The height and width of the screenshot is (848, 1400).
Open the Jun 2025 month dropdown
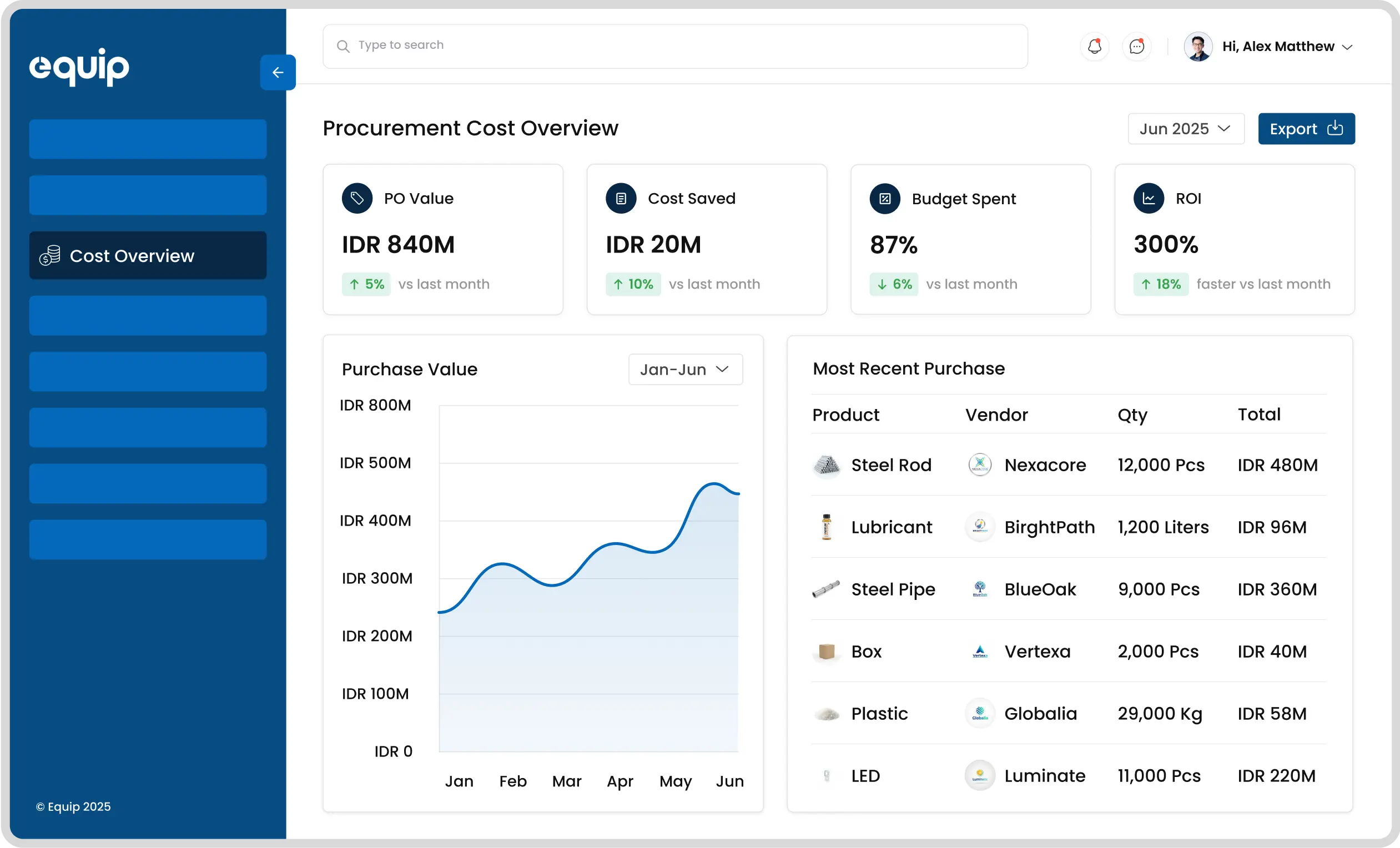(x=1185, y=129)
